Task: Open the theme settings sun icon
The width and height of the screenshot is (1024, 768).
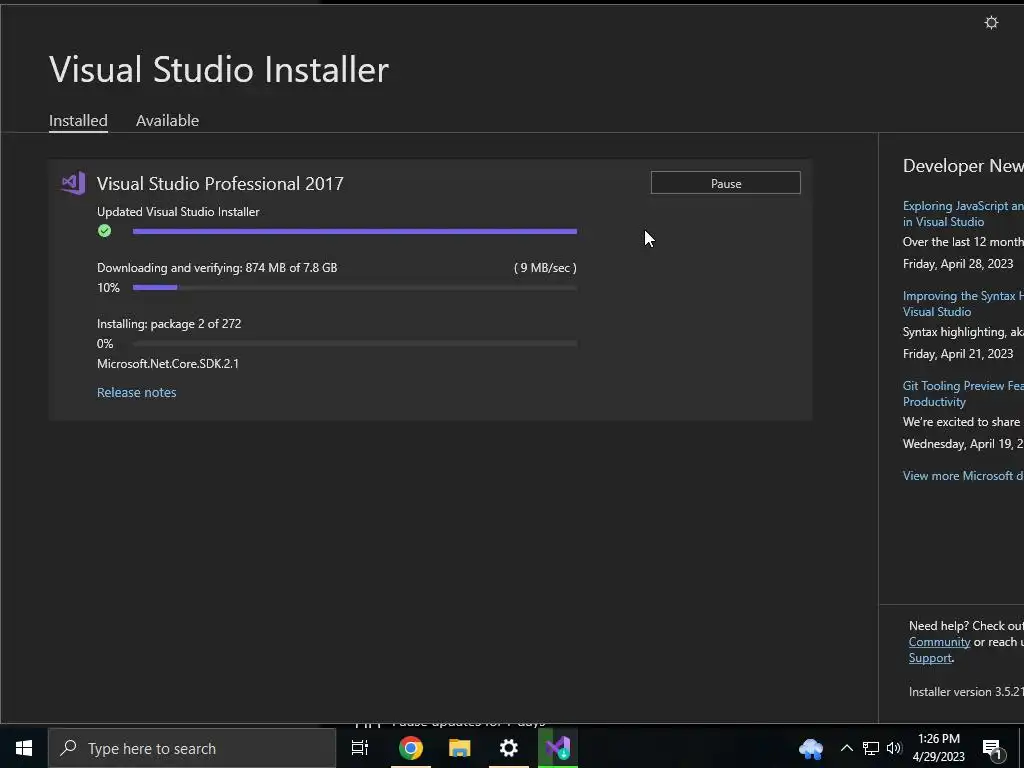Action: 991,23
